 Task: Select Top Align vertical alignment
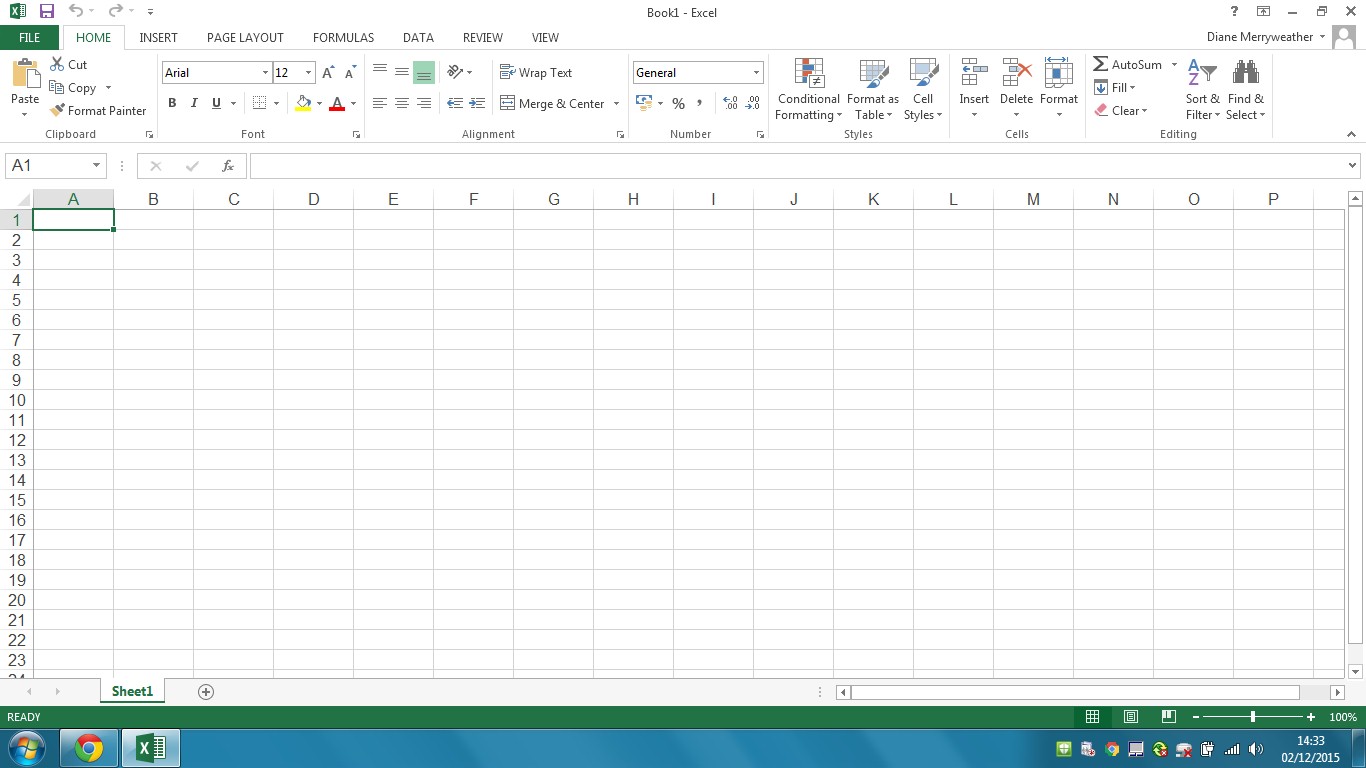(380, 72)
